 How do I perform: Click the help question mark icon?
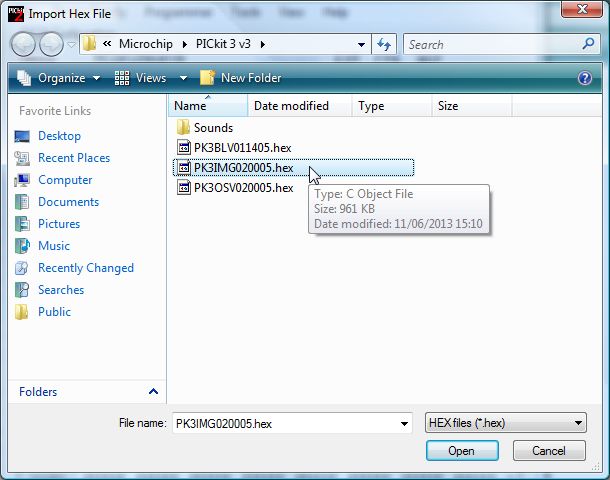click(x=585, y=78)
